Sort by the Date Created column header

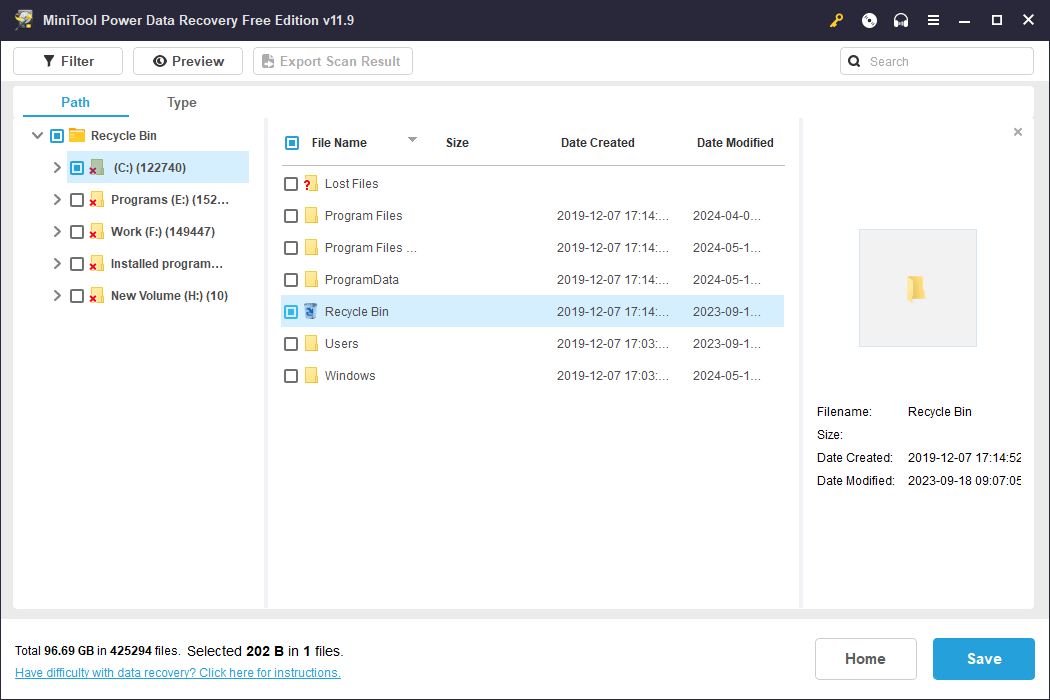pos(597,143)
